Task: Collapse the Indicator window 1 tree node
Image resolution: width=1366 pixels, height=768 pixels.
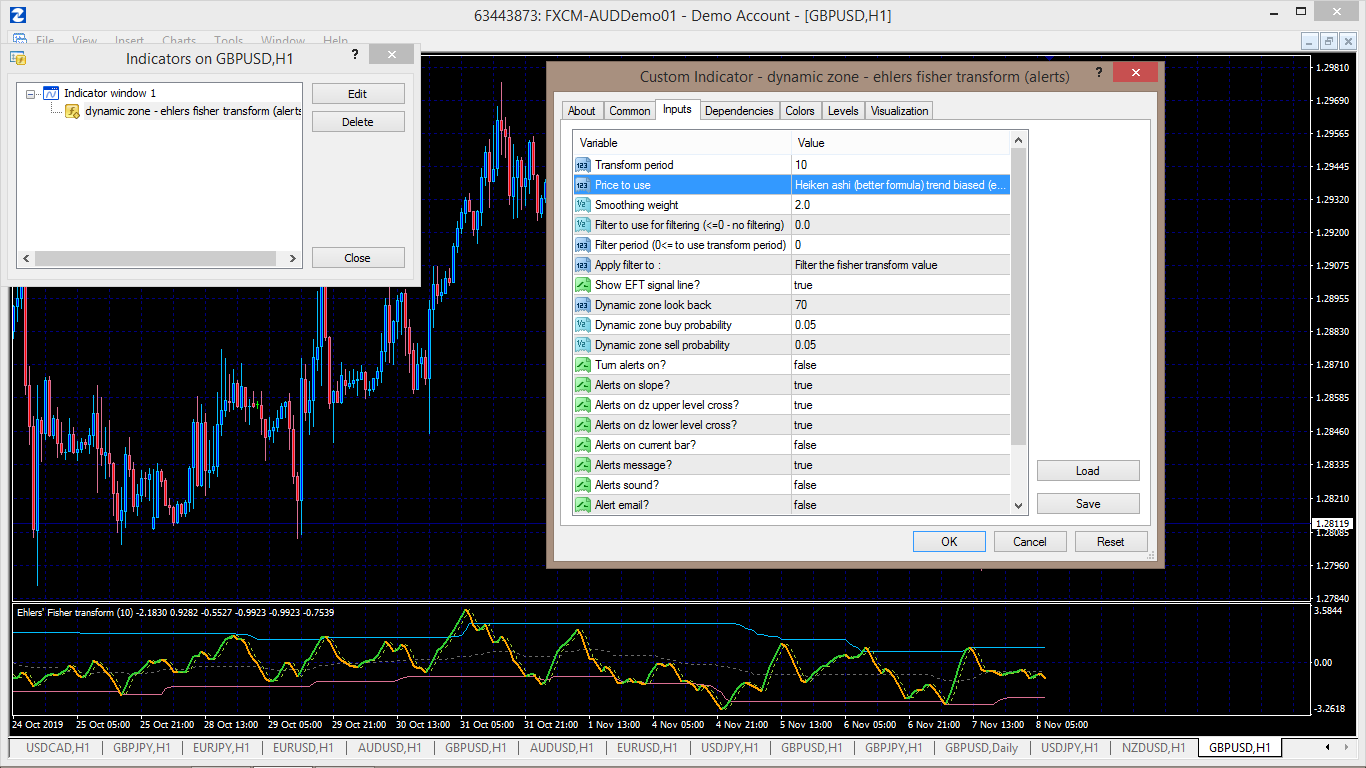Action: pos(31,94)
